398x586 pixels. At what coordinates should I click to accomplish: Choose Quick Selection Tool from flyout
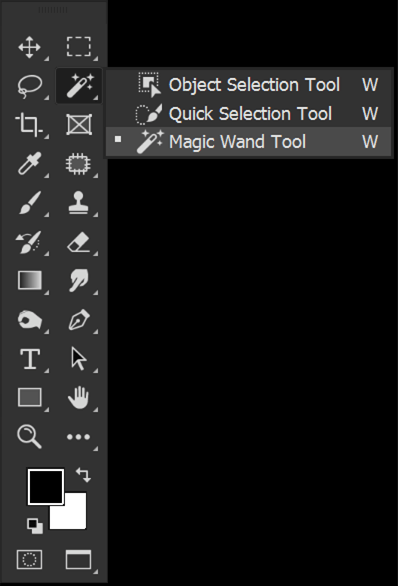pos(249,113)
